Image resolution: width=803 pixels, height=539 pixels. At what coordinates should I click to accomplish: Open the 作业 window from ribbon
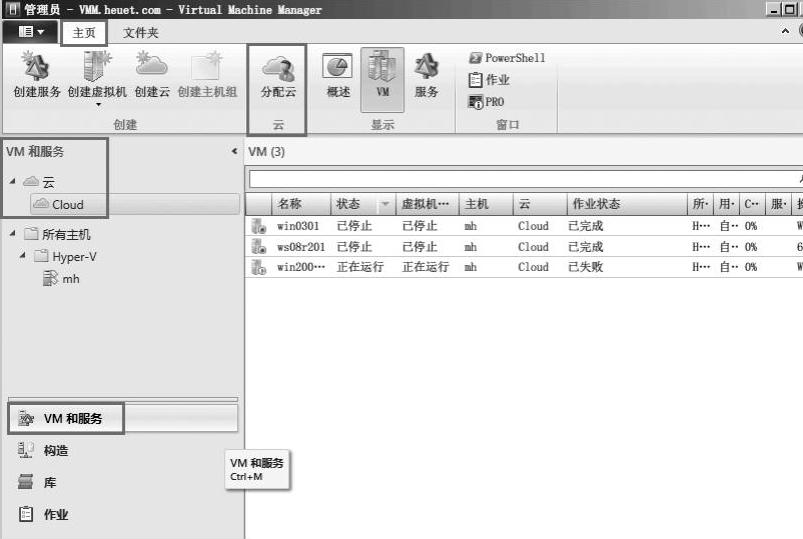click(489, 80)
